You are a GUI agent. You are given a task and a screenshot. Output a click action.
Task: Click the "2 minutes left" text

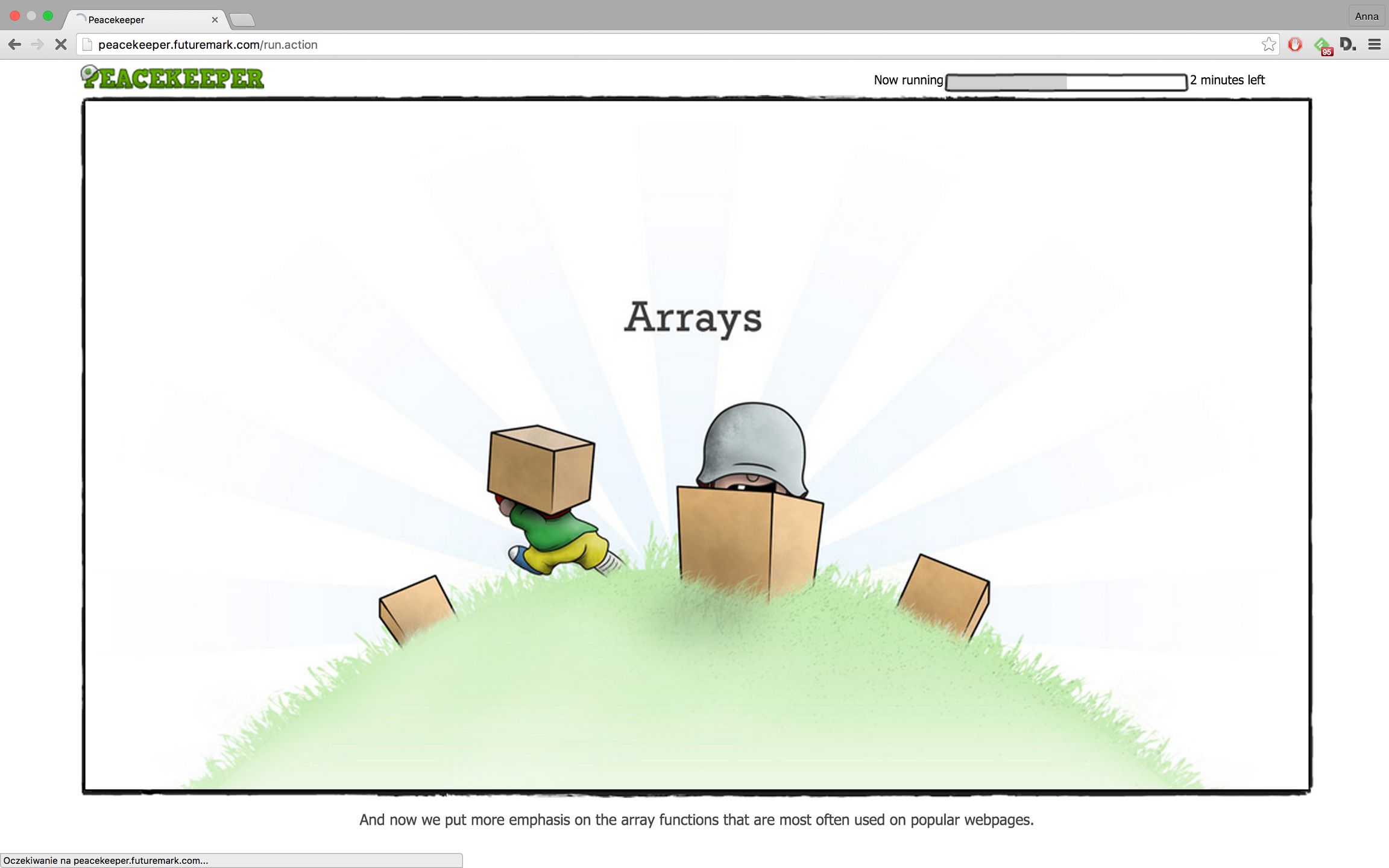1227,80
